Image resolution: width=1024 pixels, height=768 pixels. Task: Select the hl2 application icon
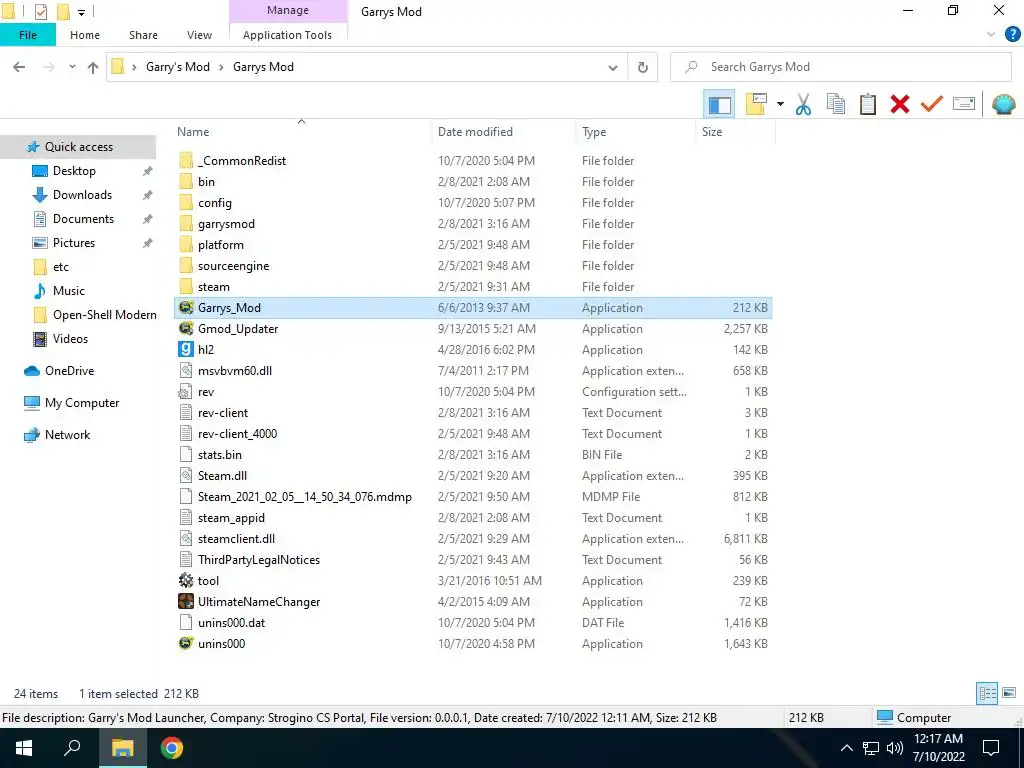pos(186,349)
